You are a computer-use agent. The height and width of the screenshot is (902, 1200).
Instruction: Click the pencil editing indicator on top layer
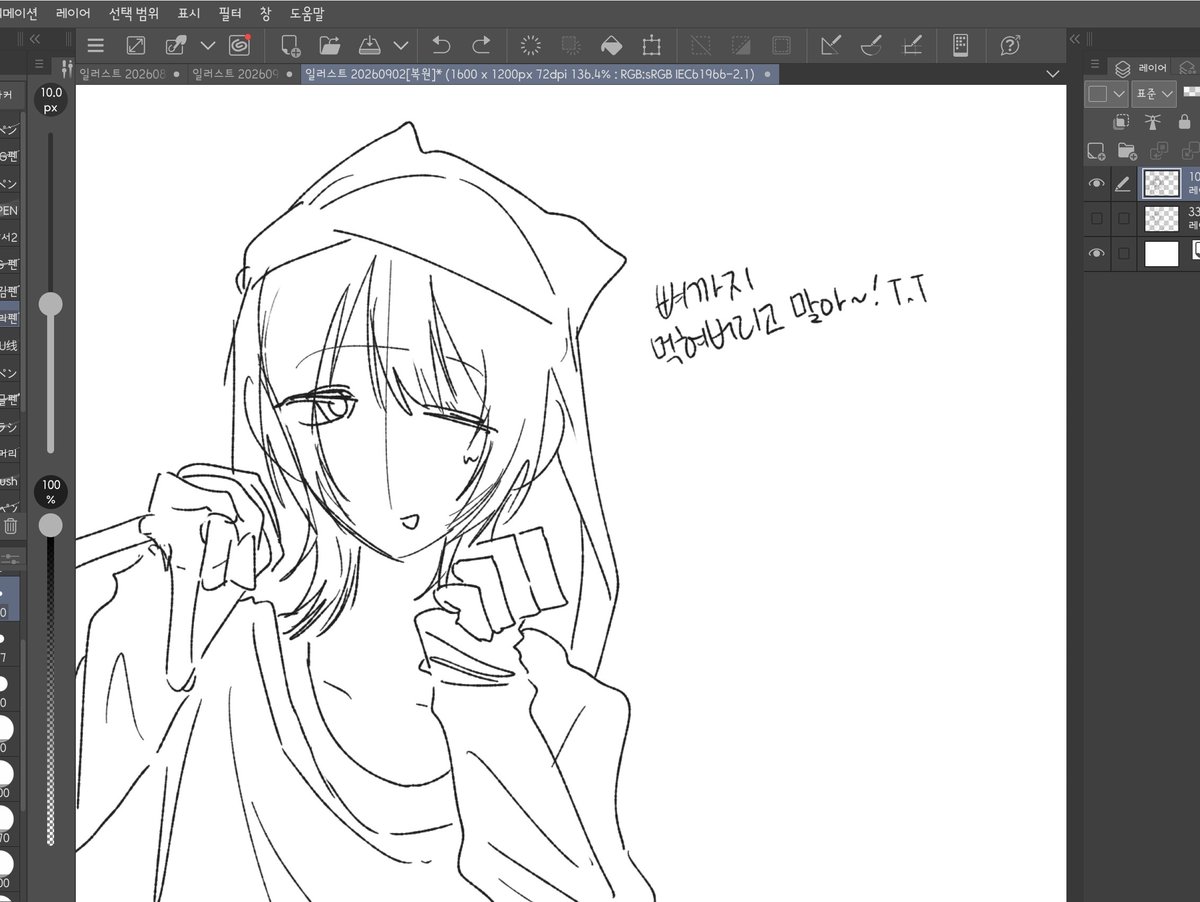click(1123, 184)
